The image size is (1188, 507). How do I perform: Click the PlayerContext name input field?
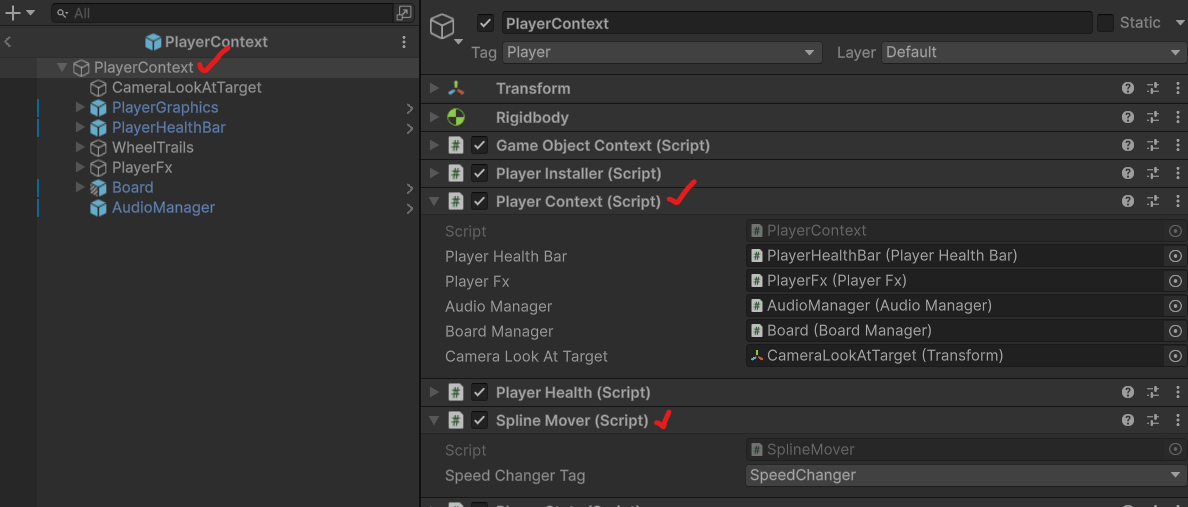(x=795, y=23)
